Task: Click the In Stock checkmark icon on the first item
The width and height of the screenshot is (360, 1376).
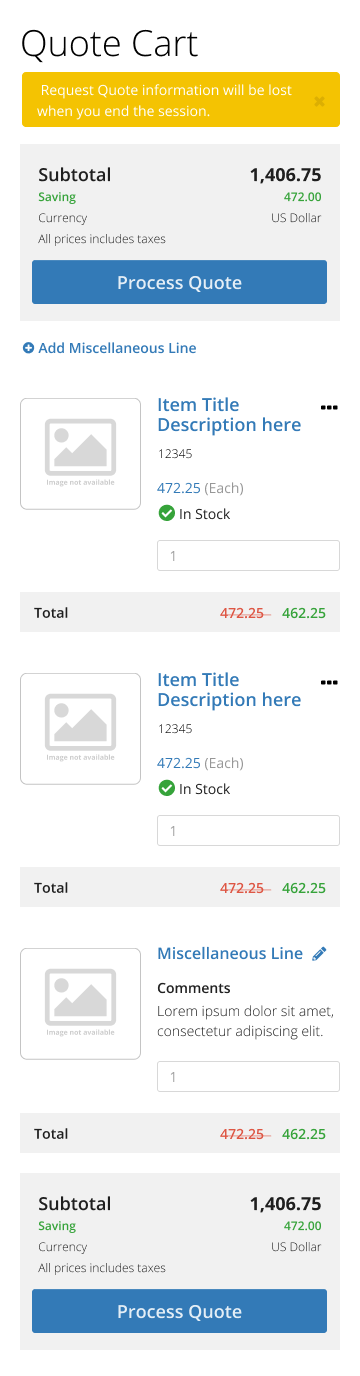Action: click(x=166, y=514)
